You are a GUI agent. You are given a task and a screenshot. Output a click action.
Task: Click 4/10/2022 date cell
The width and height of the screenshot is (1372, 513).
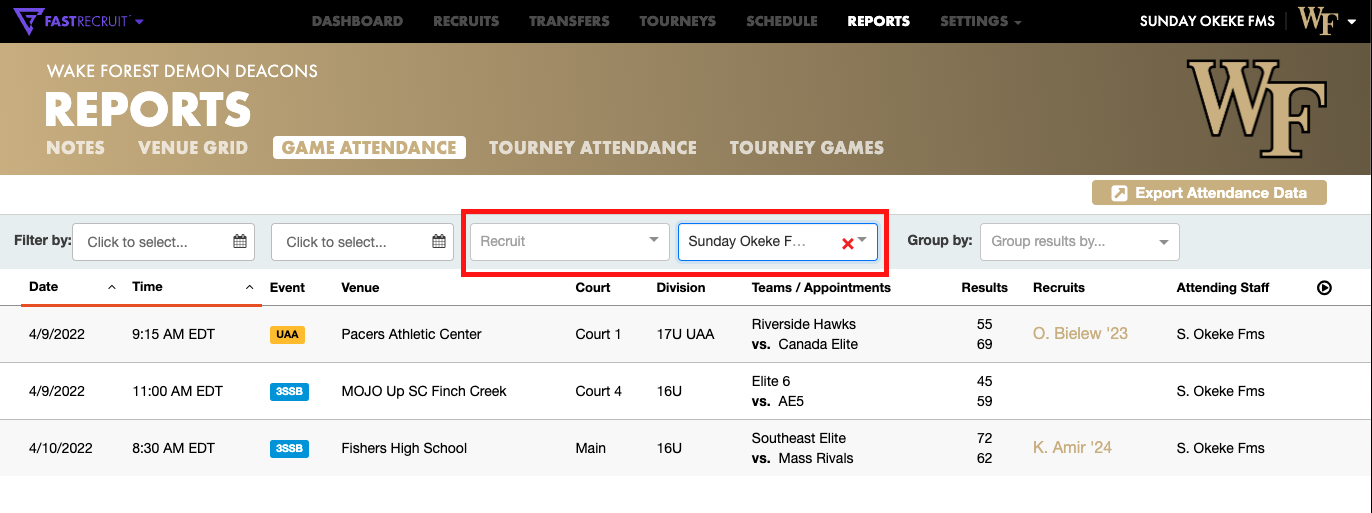[60, 448]
